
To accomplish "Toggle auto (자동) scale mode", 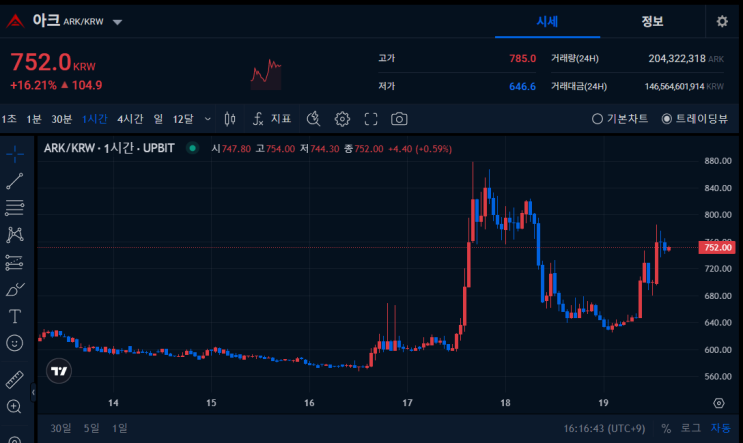I will [720, 428].
